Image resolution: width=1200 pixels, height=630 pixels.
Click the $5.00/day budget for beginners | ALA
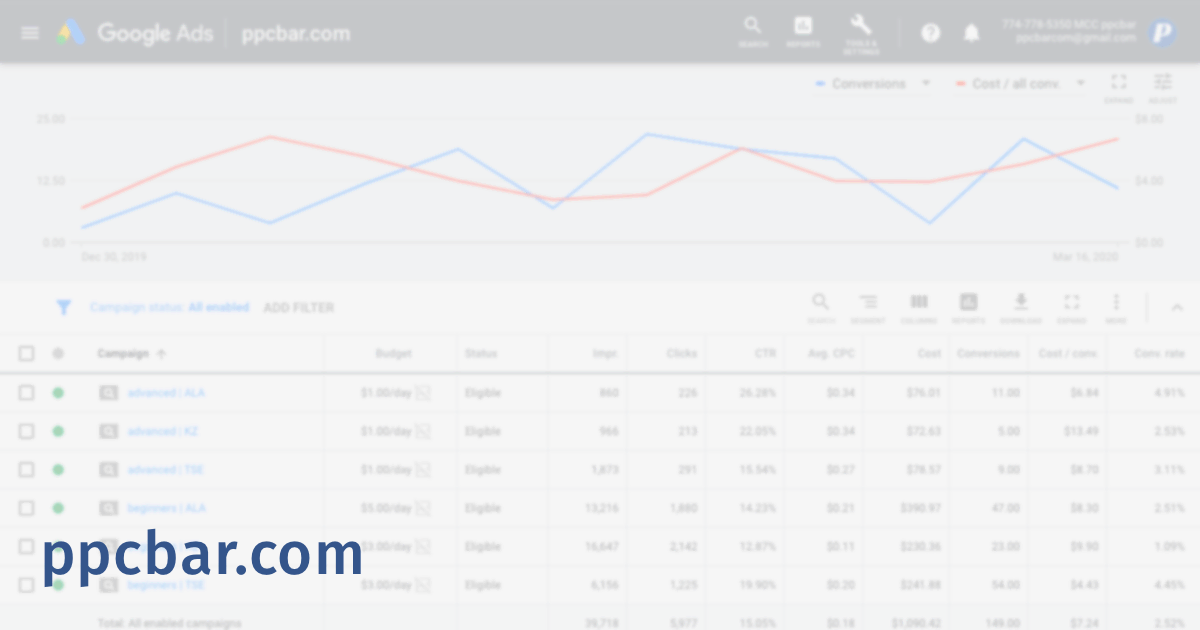(x=386, y=508)
